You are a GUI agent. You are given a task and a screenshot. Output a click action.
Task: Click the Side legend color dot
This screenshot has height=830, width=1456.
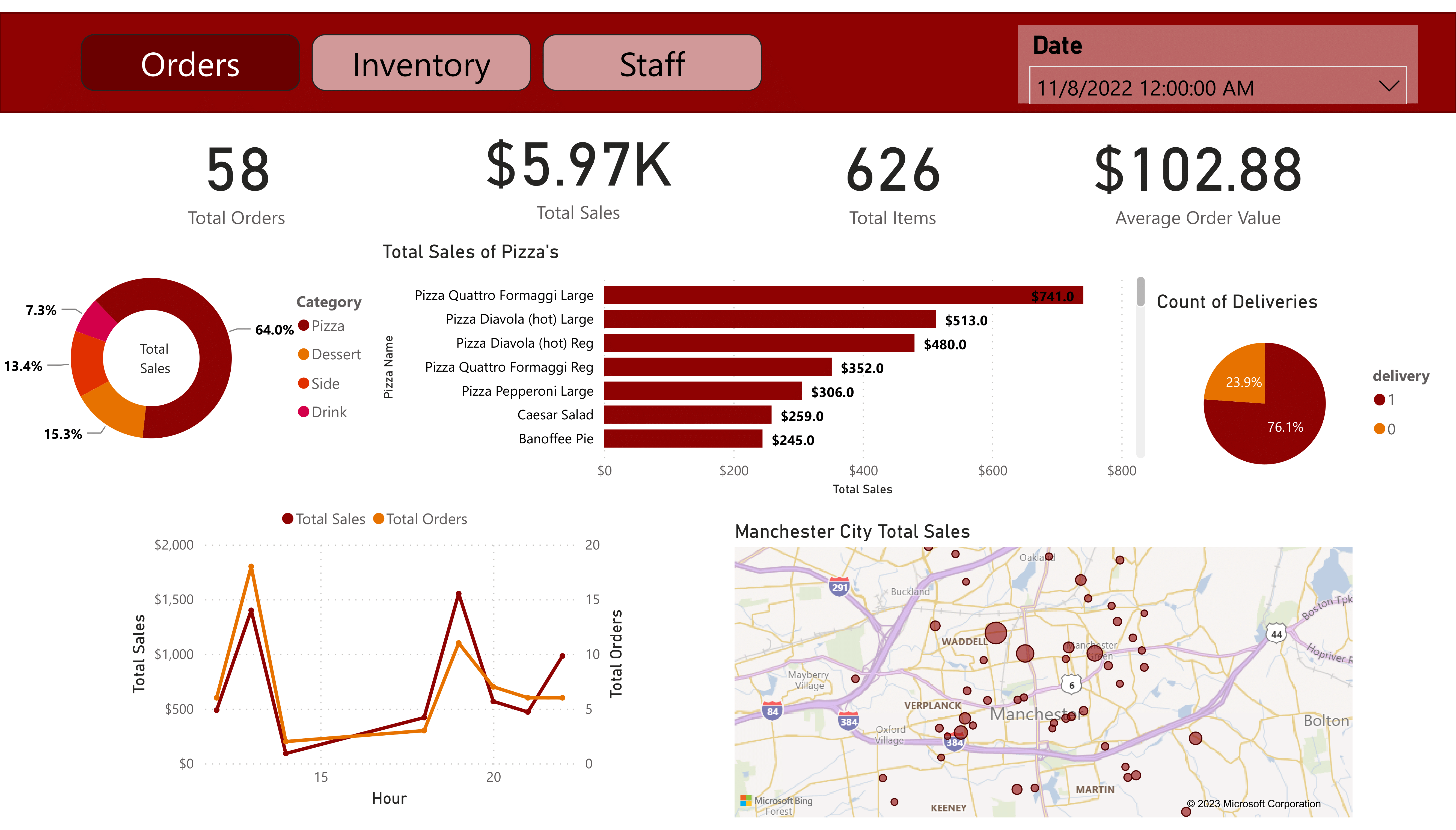pos(304,383)
